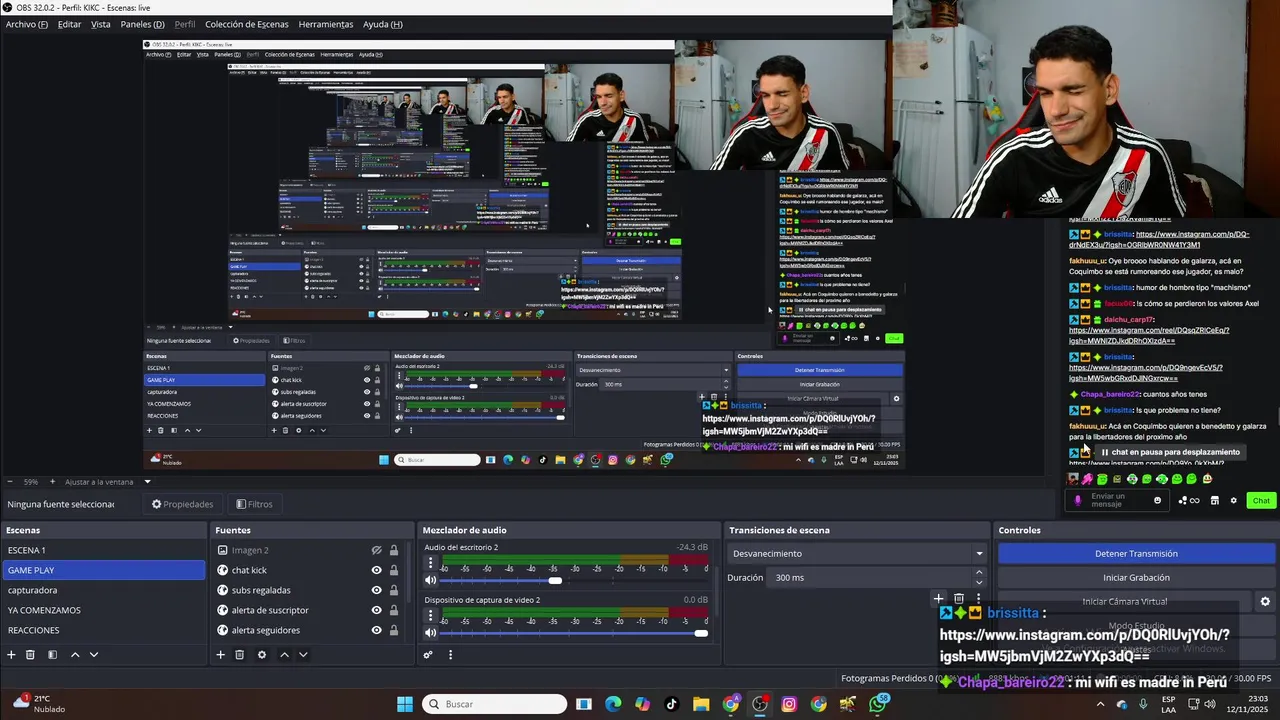Click Iniciar Grabación button
1280x720 pixels.
[1136, 577]
